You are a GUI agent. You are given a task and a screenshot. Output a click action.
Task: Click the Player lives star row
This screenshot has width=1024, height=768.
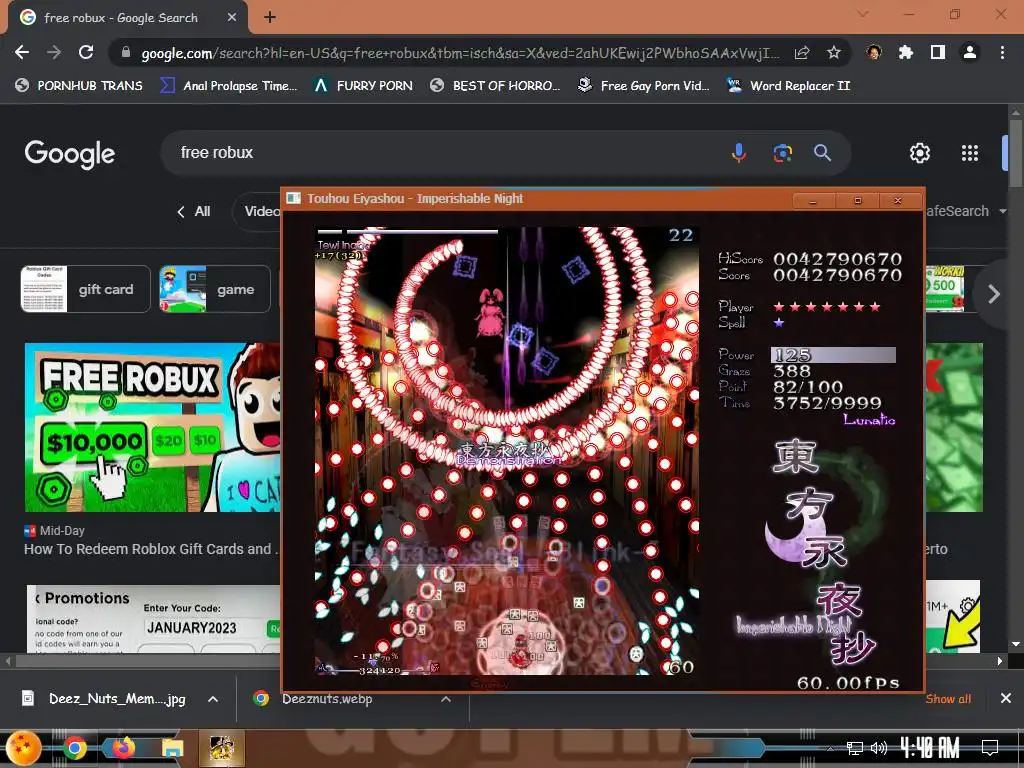(827, 306)
